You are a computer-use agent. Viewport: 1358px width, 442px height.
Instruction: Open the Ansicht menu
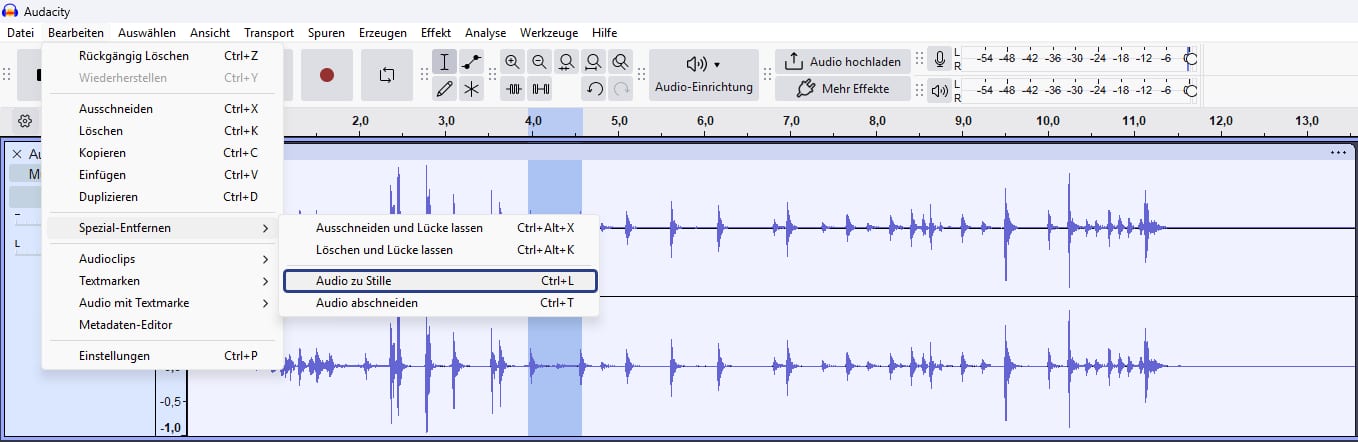pyautogui.click(x=210, y=33)
